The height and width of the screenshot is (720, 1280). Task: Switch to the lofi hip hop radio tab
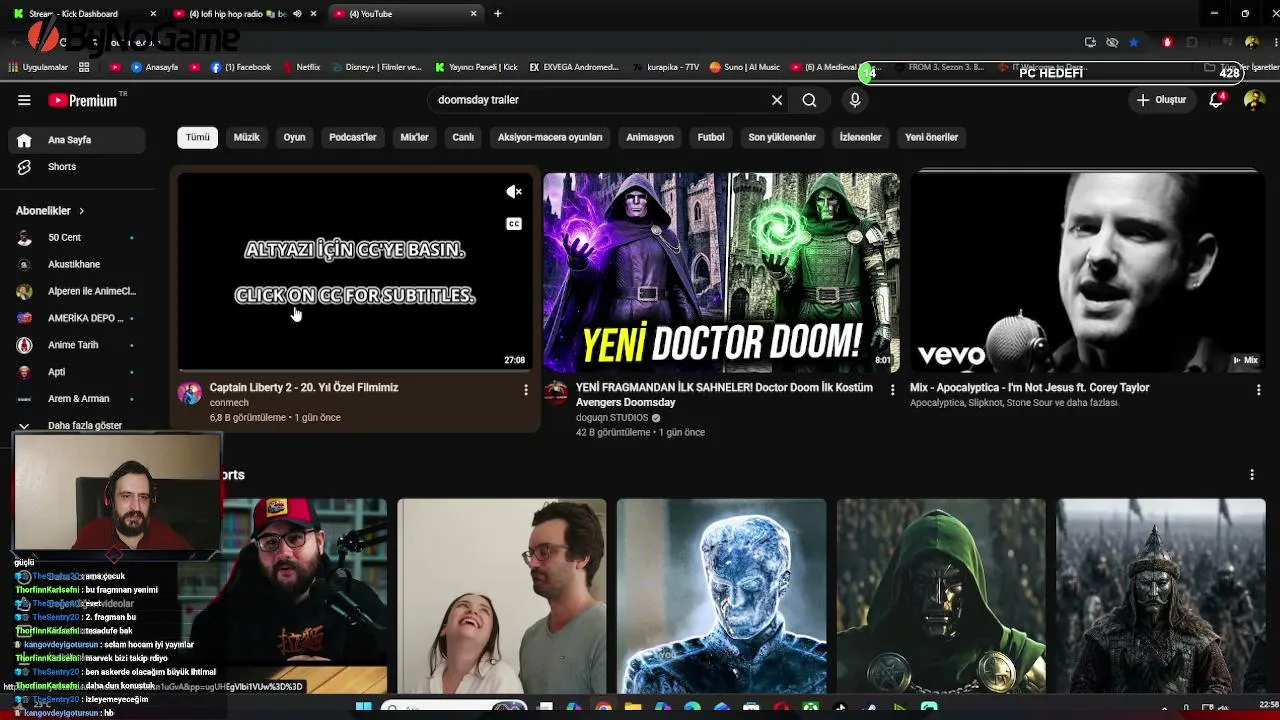[244, 14]
